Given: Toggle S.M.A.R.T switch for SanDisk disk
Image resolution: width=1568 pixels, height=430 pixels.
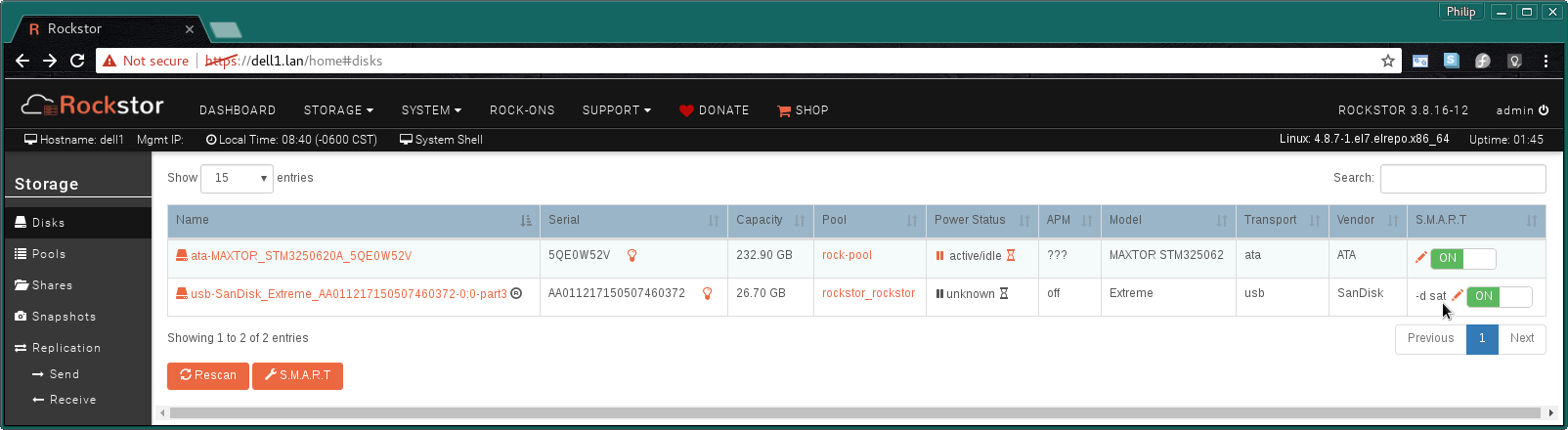Looking at the screenshot, I should pos(1499,296).
